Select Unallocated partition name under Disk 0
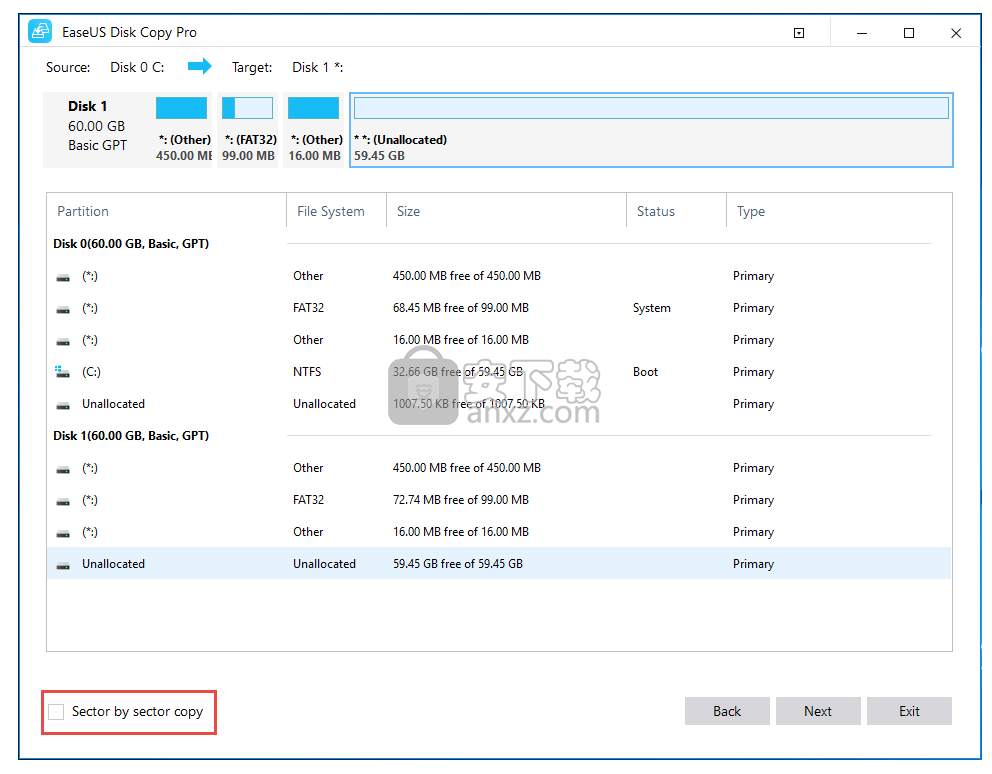 click(113, 404)
